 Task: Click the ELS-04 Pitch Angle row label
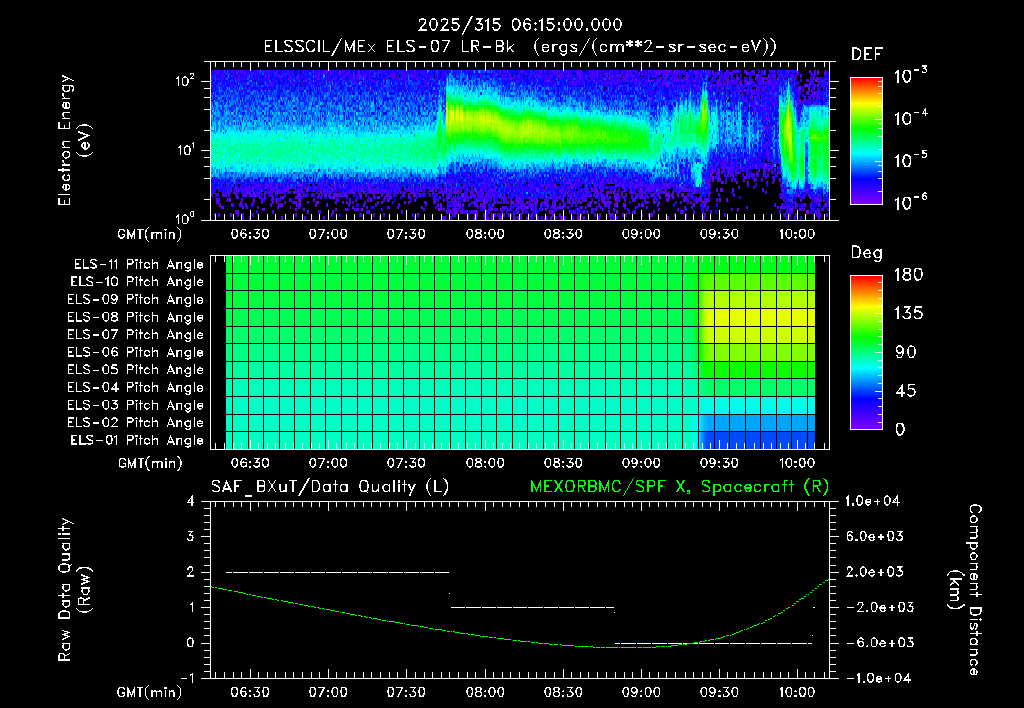coord(135,388)
